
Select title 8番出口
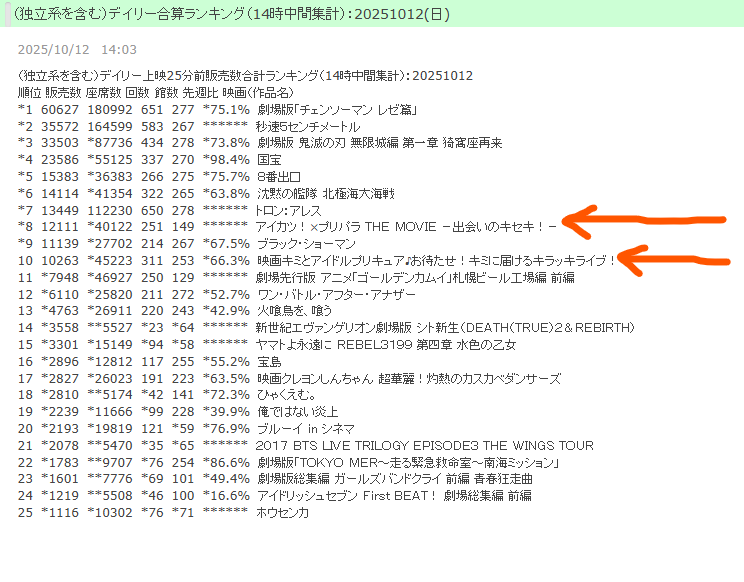[279, 177]
